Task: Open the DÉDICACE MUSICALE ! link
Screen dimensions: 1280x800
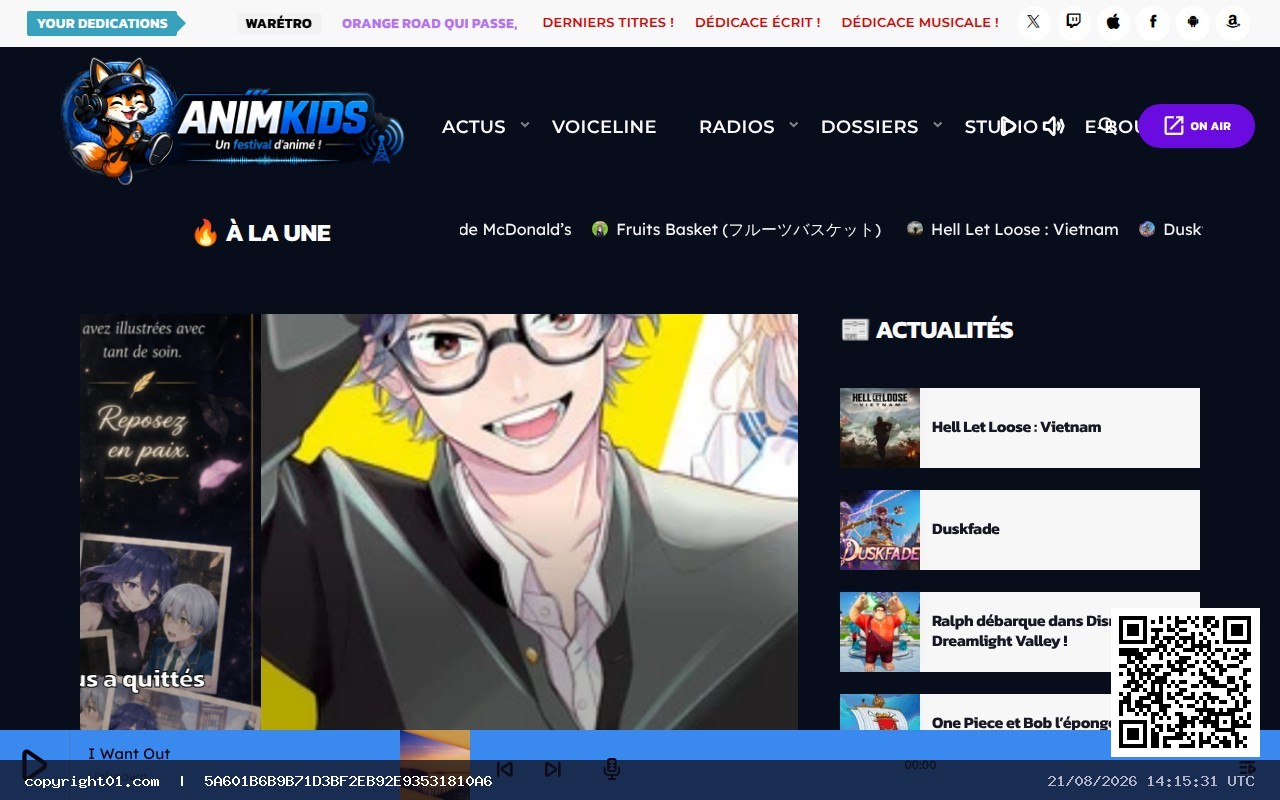Action: [x=920, y=22]
